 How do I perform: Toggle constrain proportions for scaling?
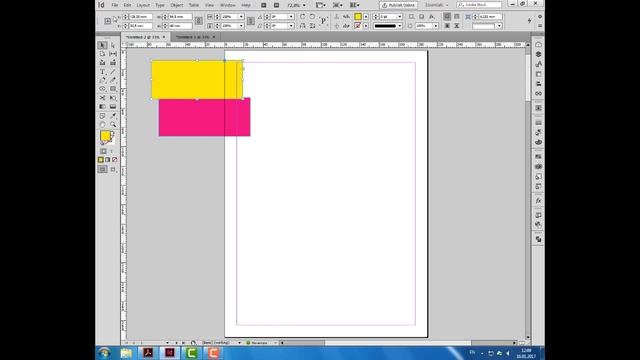251,21
